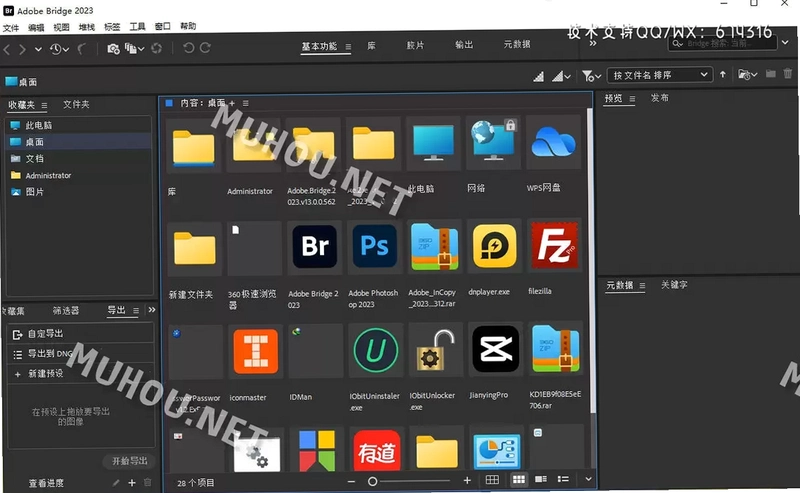Open view options chevron at bottom right
The height and width of the screenshot is (493, 800).
point(588,479)
